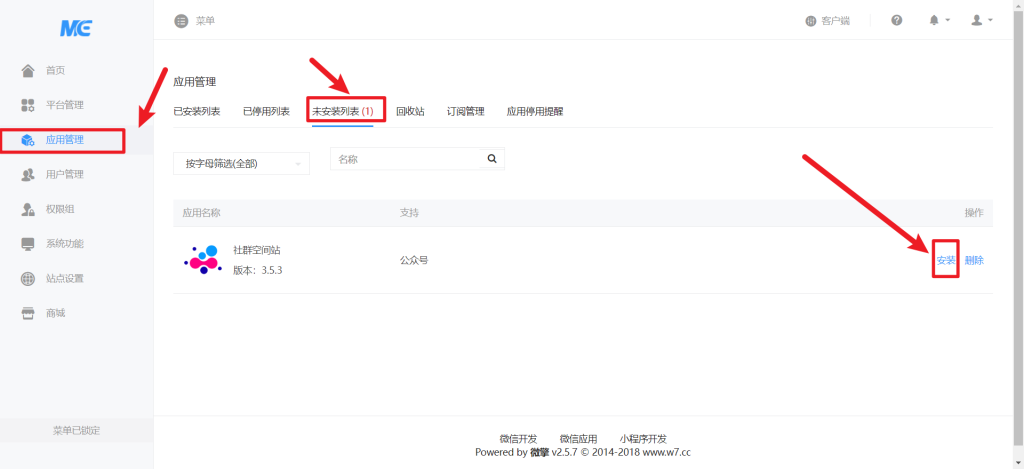Image resolution: width=1024 pixels, height=469 pixels.
Task: Click the 用户管理 sidebar icon
Action: click(28, 175)
